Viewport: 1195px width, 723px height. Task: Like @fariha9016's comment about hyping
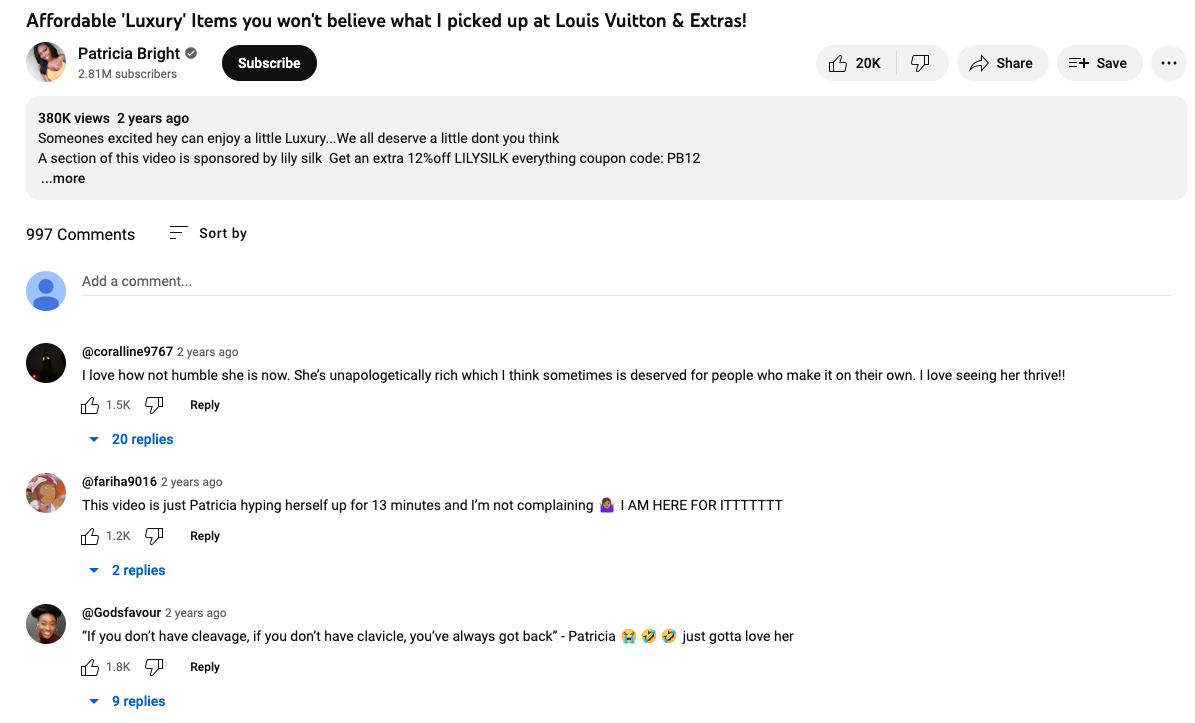[x=90, y=536]
